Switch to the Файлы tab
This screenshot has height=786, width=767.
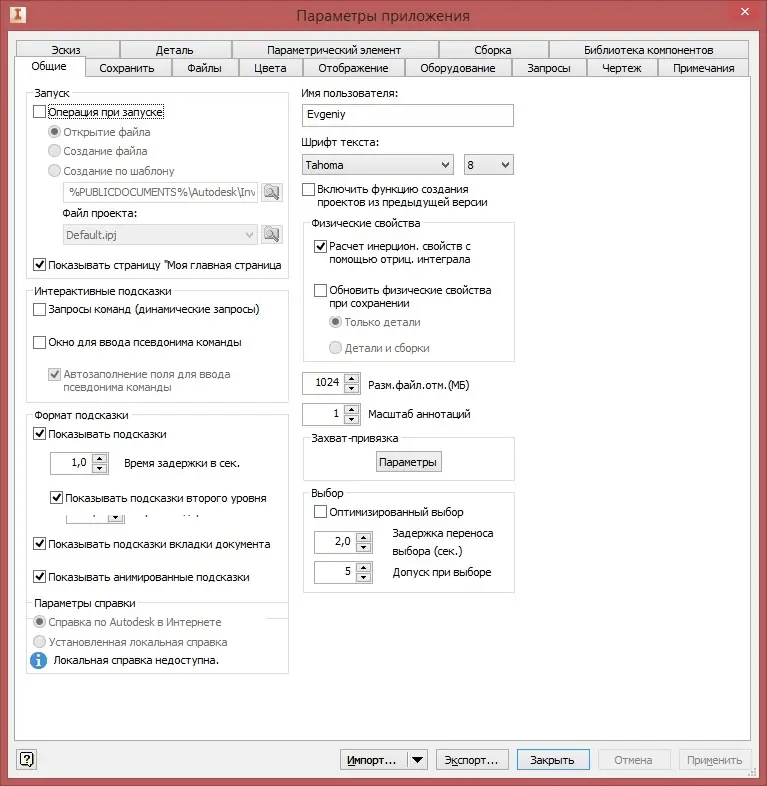click(205, 68)
